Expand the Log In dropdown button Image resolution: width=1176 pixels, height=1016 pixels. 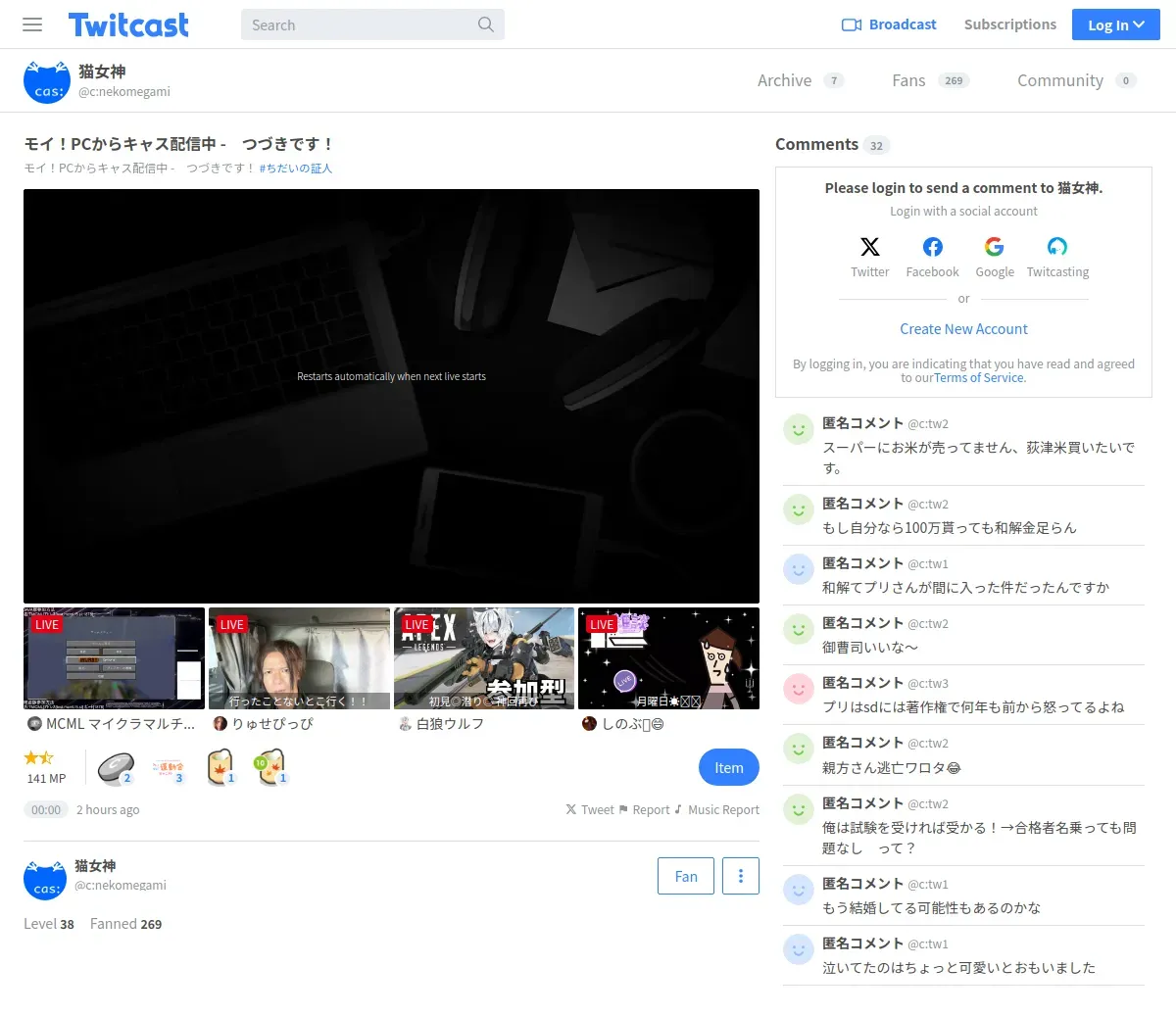click(1116, 24)
